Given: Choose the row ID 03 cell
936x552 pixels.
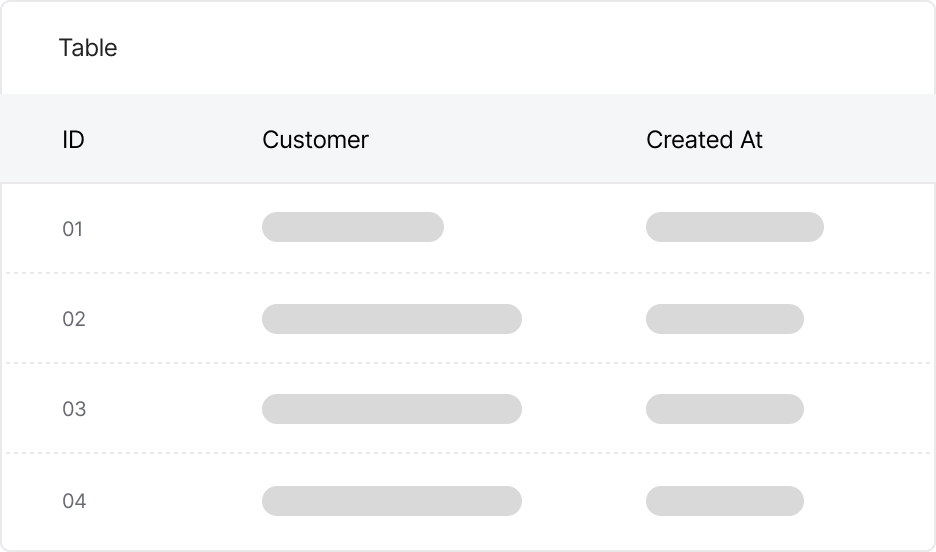Looking at the screenshot, I should click(x=74, y=409).
